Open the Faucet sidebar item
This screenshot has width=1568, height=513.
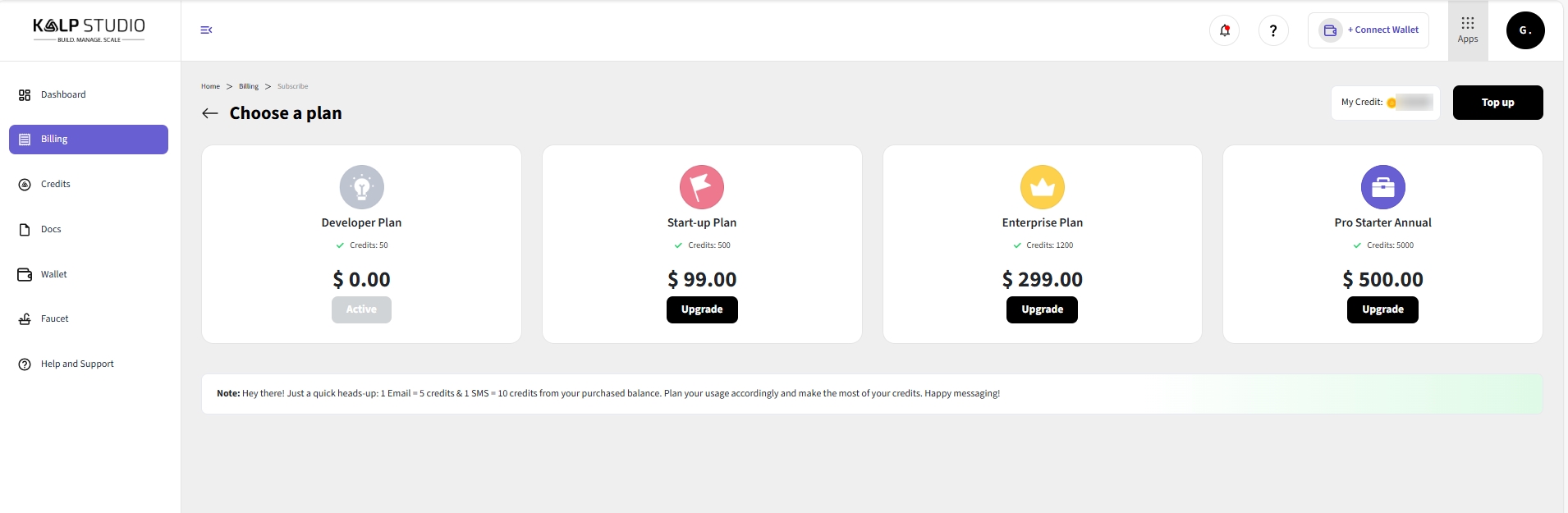[x=55, y=319]
